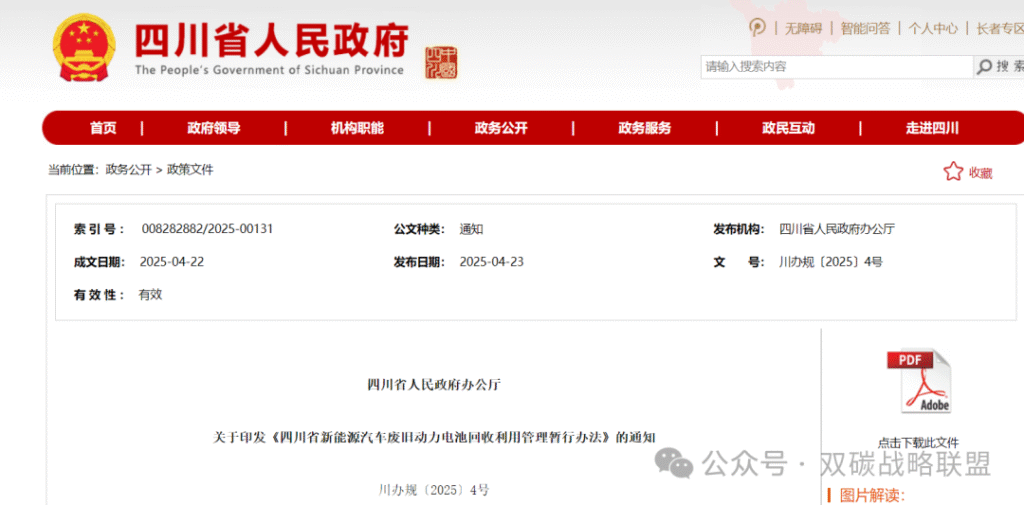Click the notice title about 废旧动力电池回收利用

(434, 437)
